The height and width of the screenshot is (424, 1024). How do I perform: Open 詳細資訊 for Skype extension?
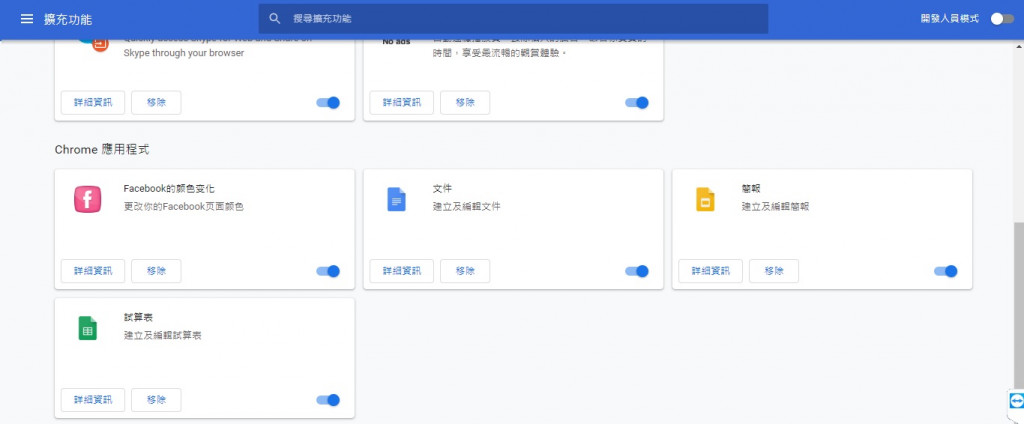93,103
